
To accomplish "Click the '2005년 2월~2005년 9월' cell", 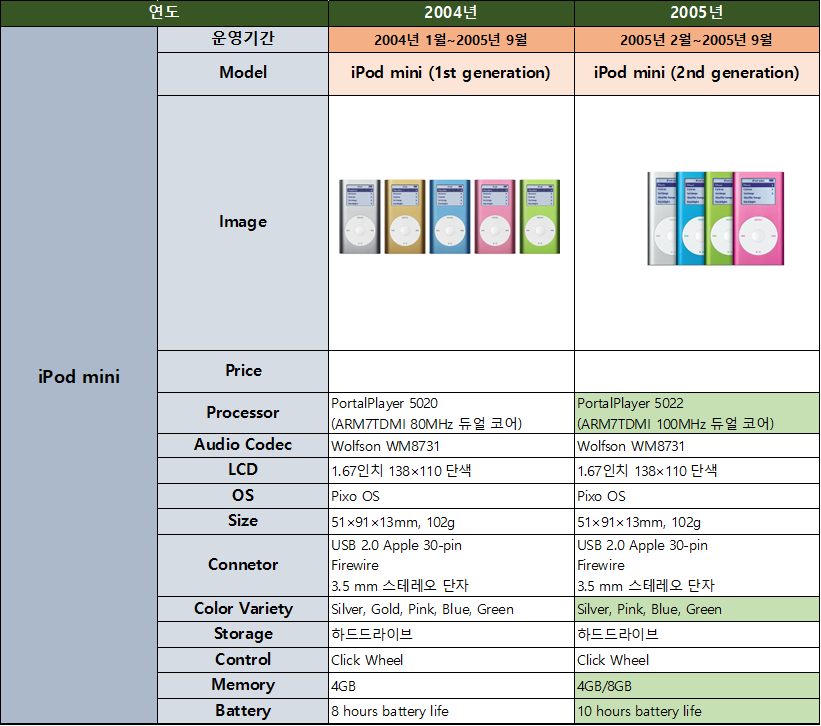I will pos(697,40).
